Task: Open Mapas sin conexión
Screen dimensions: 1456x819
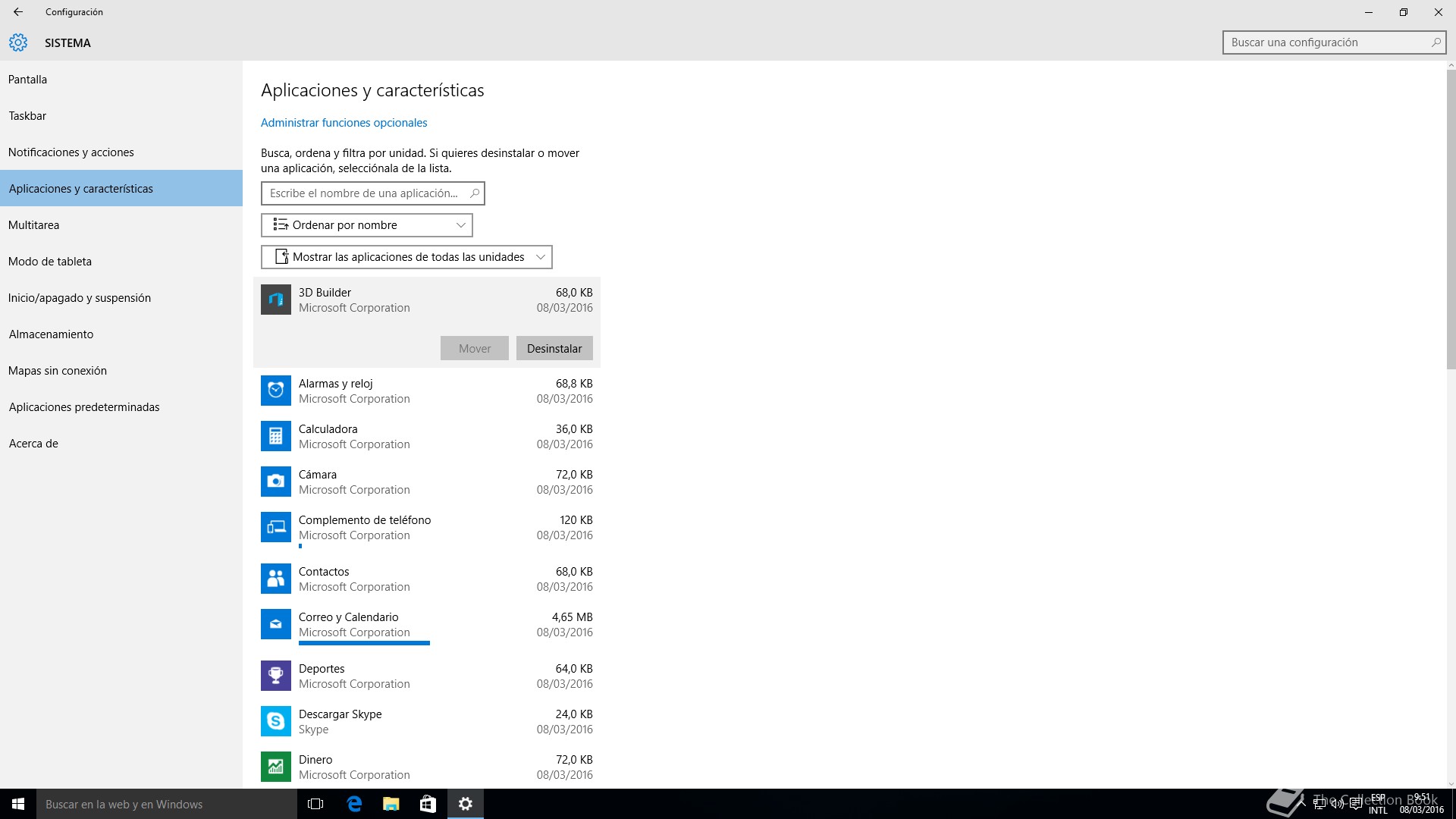Action: click(121, 370)
